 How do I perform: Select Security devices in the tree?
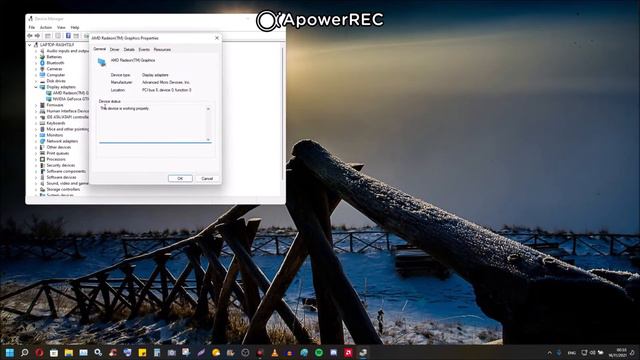click(60, 165)
